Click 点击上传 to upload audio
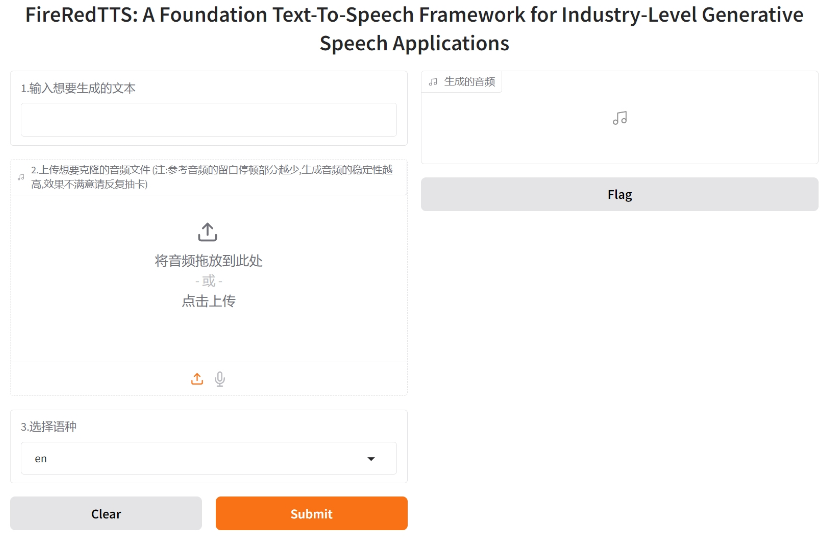This screenshot has width=832, height=550. [209, 301]
